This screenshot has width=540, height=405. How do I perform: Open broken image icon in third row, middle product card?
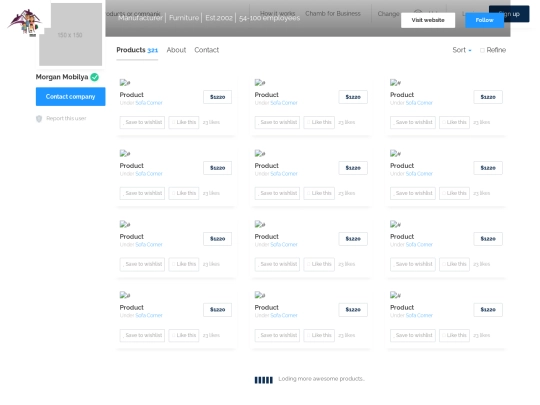260,224
